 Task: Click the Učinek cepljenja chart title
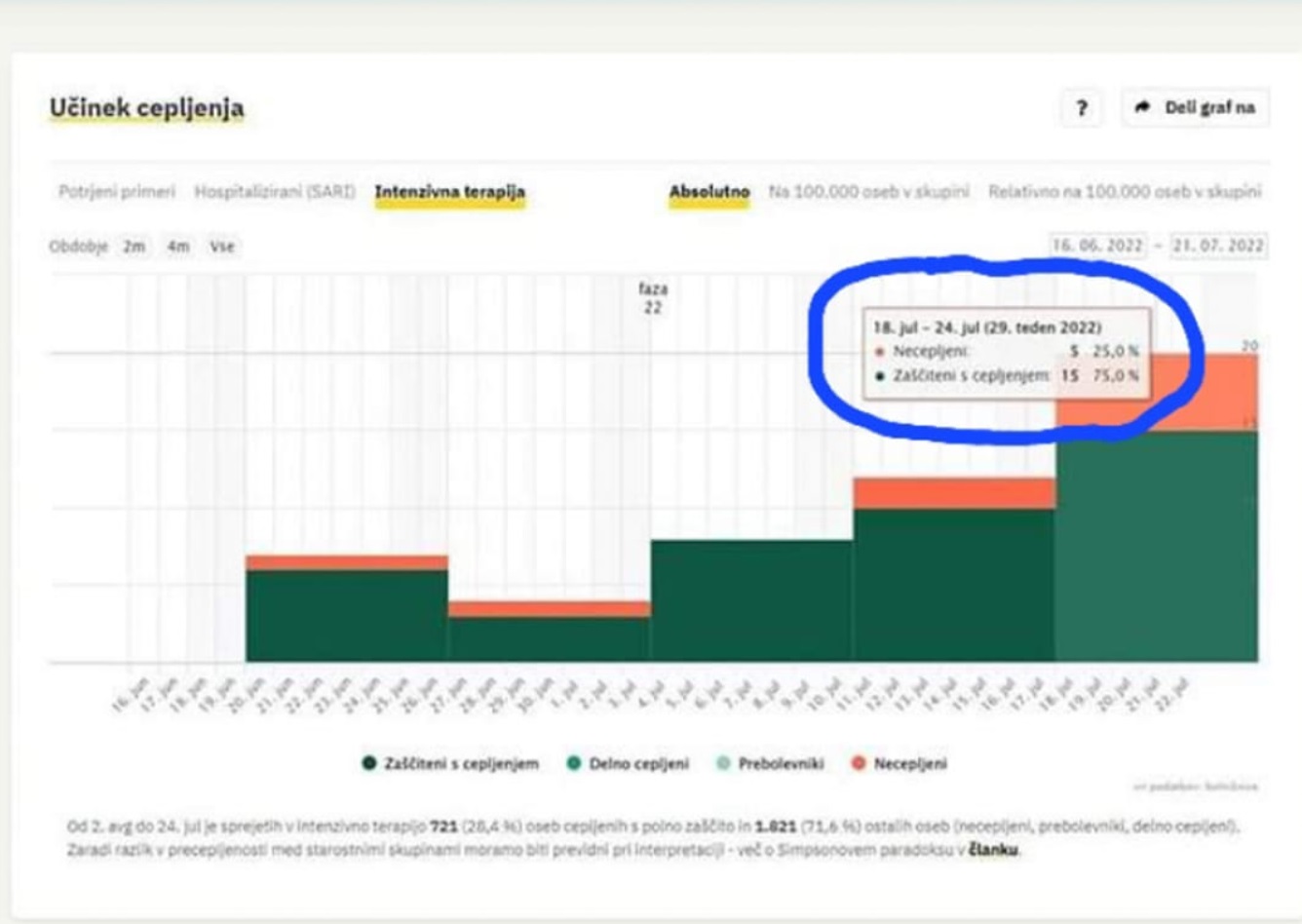(x=147, y=108)
